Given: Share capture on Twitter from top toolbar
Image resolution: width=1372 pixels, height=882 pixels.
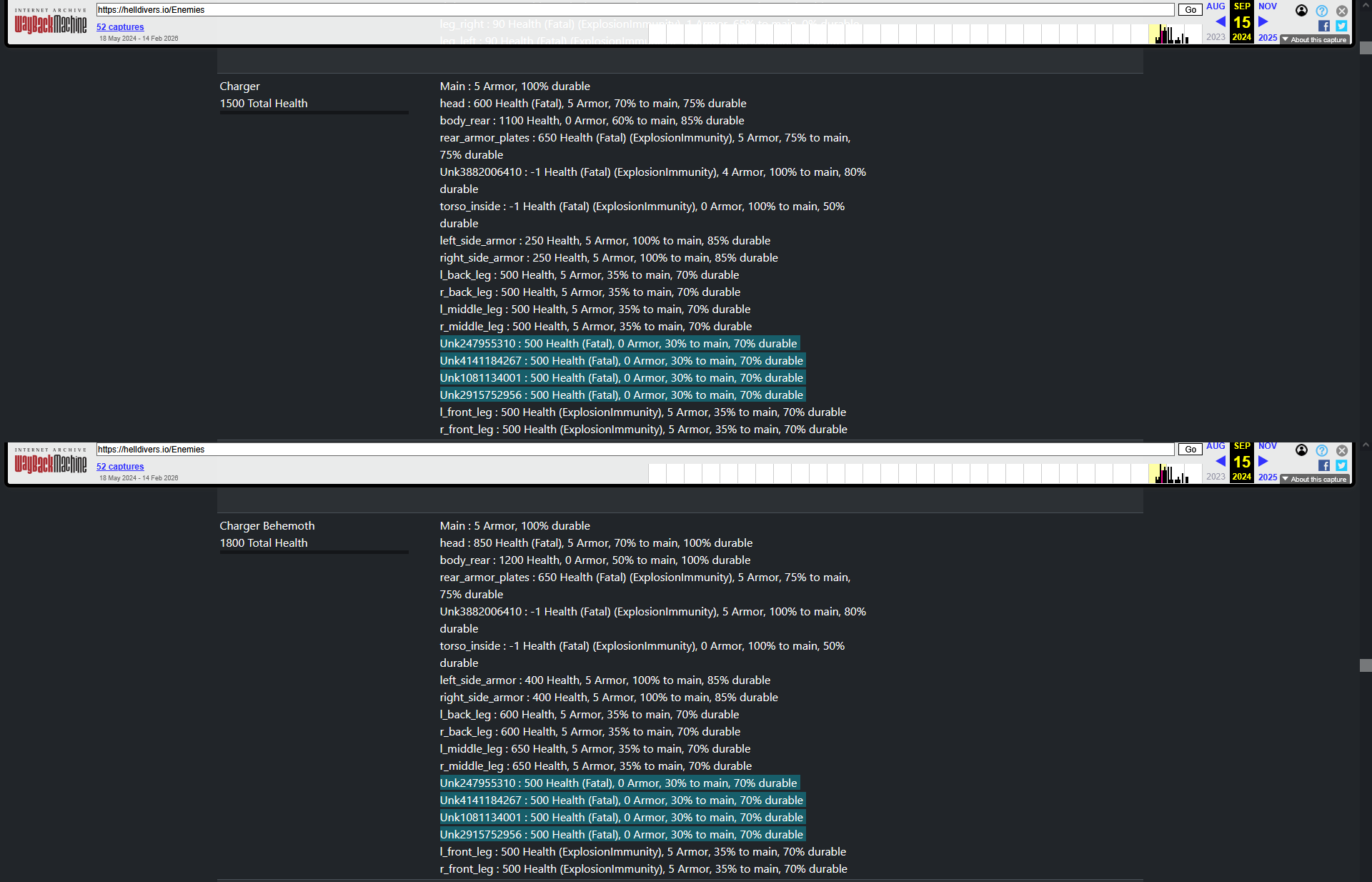Looking at the screenshot, I should click(x=1341, y=26).
